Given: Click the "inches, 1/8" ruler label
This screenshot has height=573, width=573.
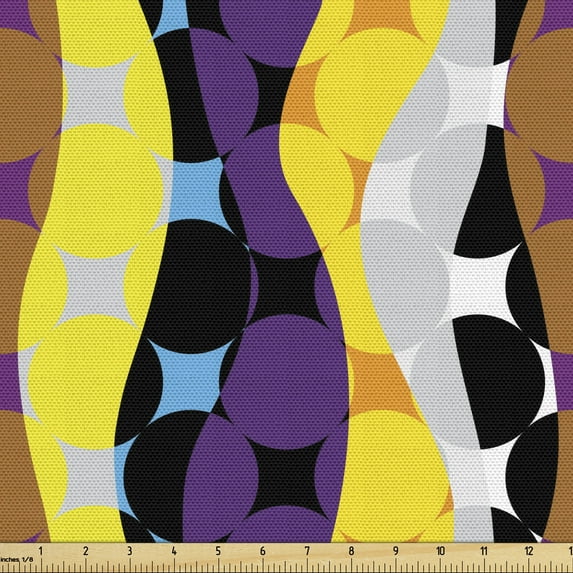Looking at the screenshot, I should (16, 559).
